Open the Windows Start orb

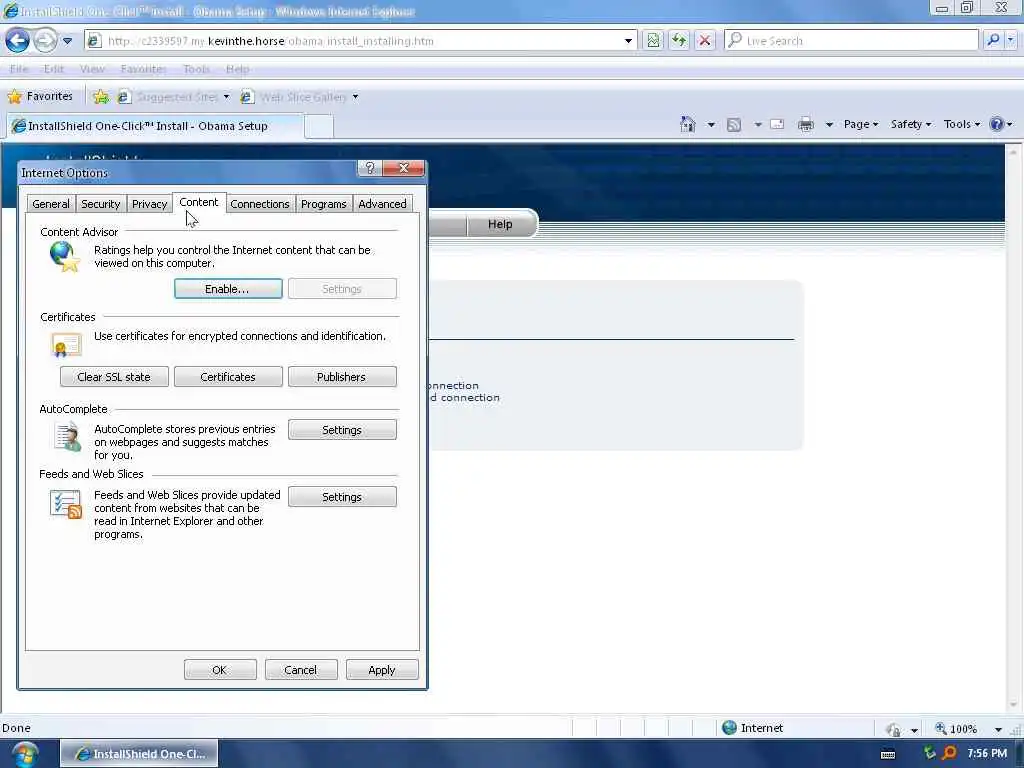tap(25, 754)
